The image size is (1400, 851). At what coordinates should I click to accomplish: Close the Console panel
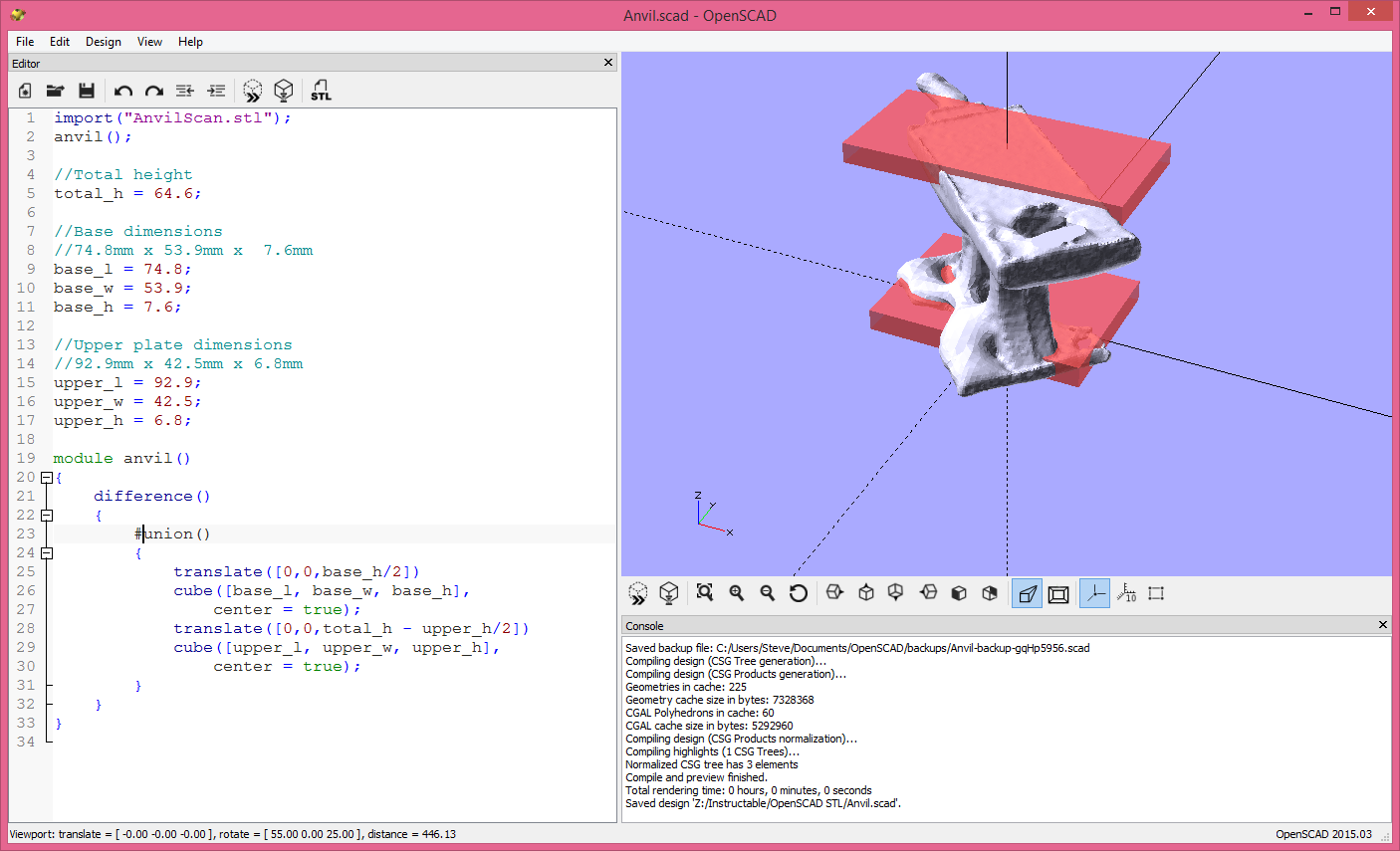1383,625
